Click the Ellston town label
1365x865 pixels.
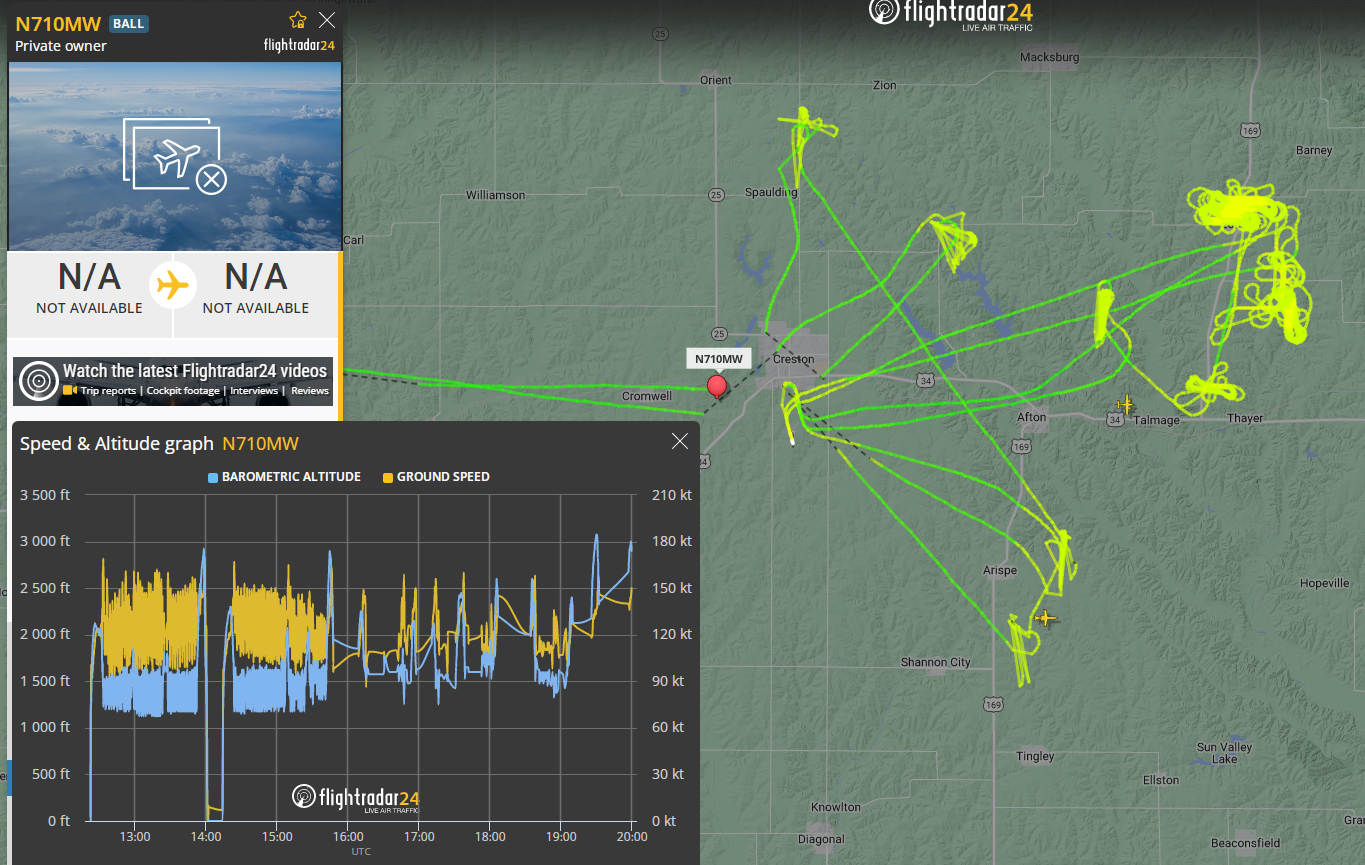point(1161,780)
